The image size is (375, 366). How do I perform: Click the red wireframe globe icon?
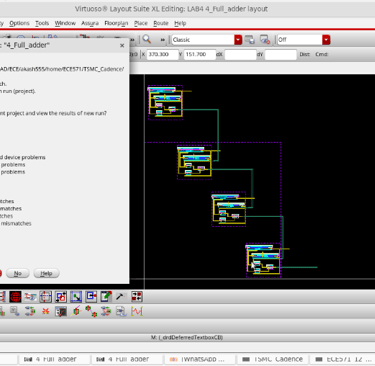[15, 296]
